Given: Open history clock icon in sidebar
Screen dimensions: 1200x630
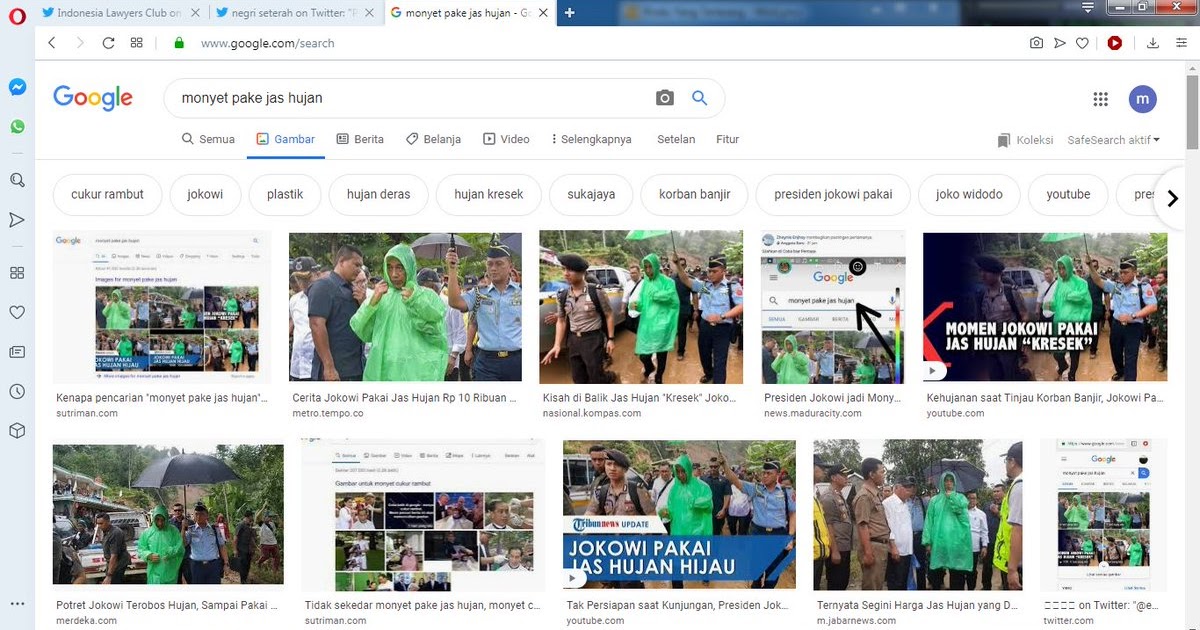Looking at the screenshot, I should coord(17,392).
